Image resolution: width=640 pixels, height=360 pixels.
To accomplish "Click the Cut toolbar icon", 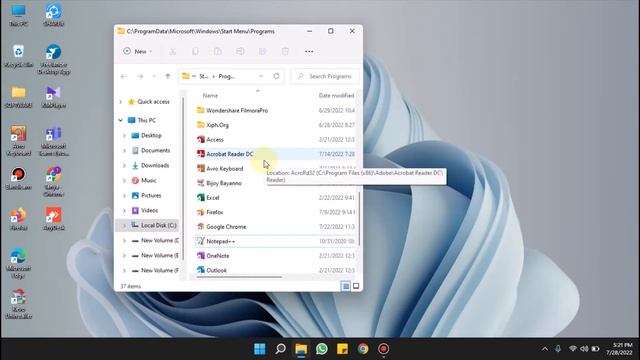I will 173,51.
